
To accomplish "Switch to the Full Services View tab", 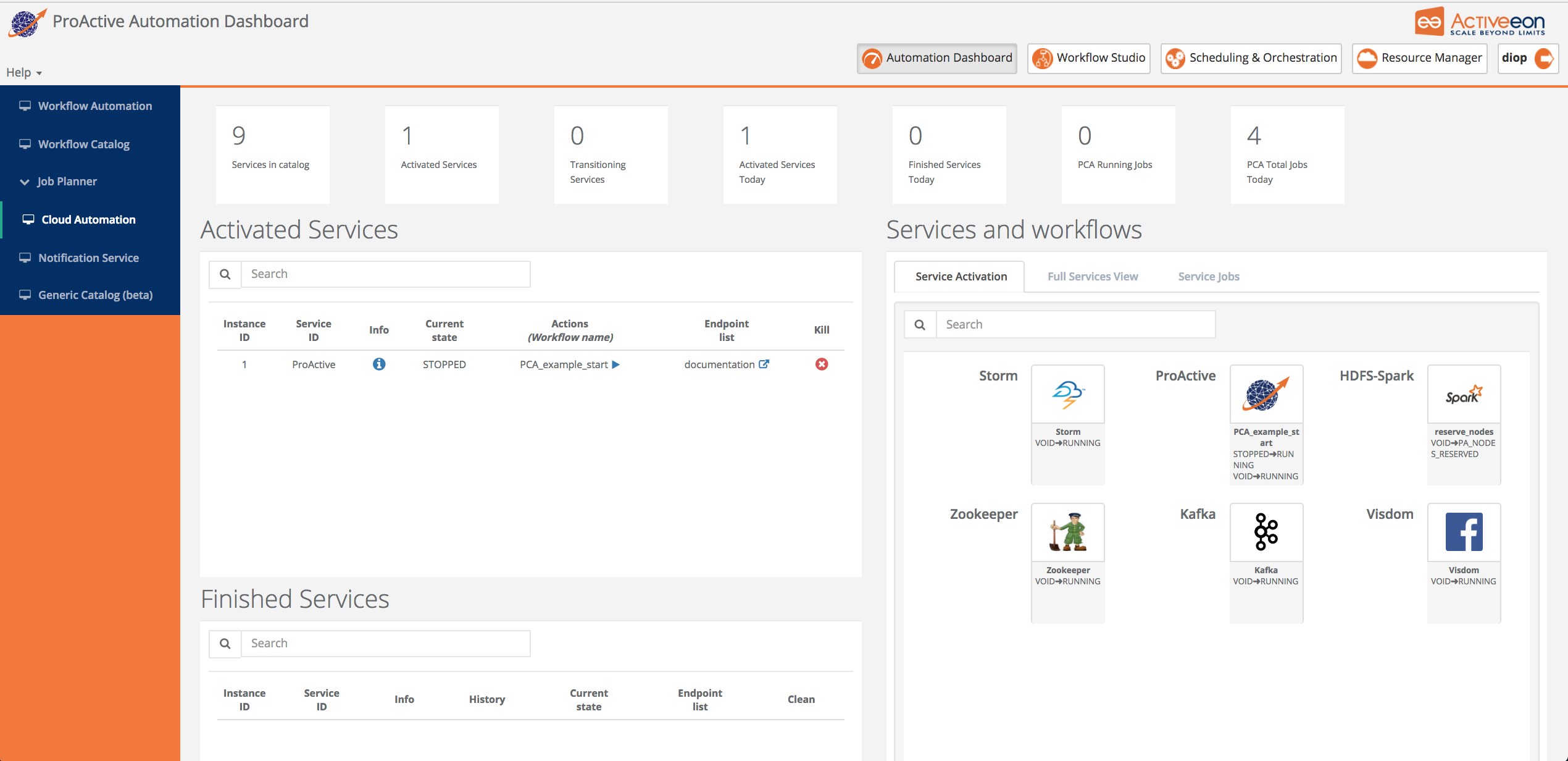I will tap(1093, 277).
